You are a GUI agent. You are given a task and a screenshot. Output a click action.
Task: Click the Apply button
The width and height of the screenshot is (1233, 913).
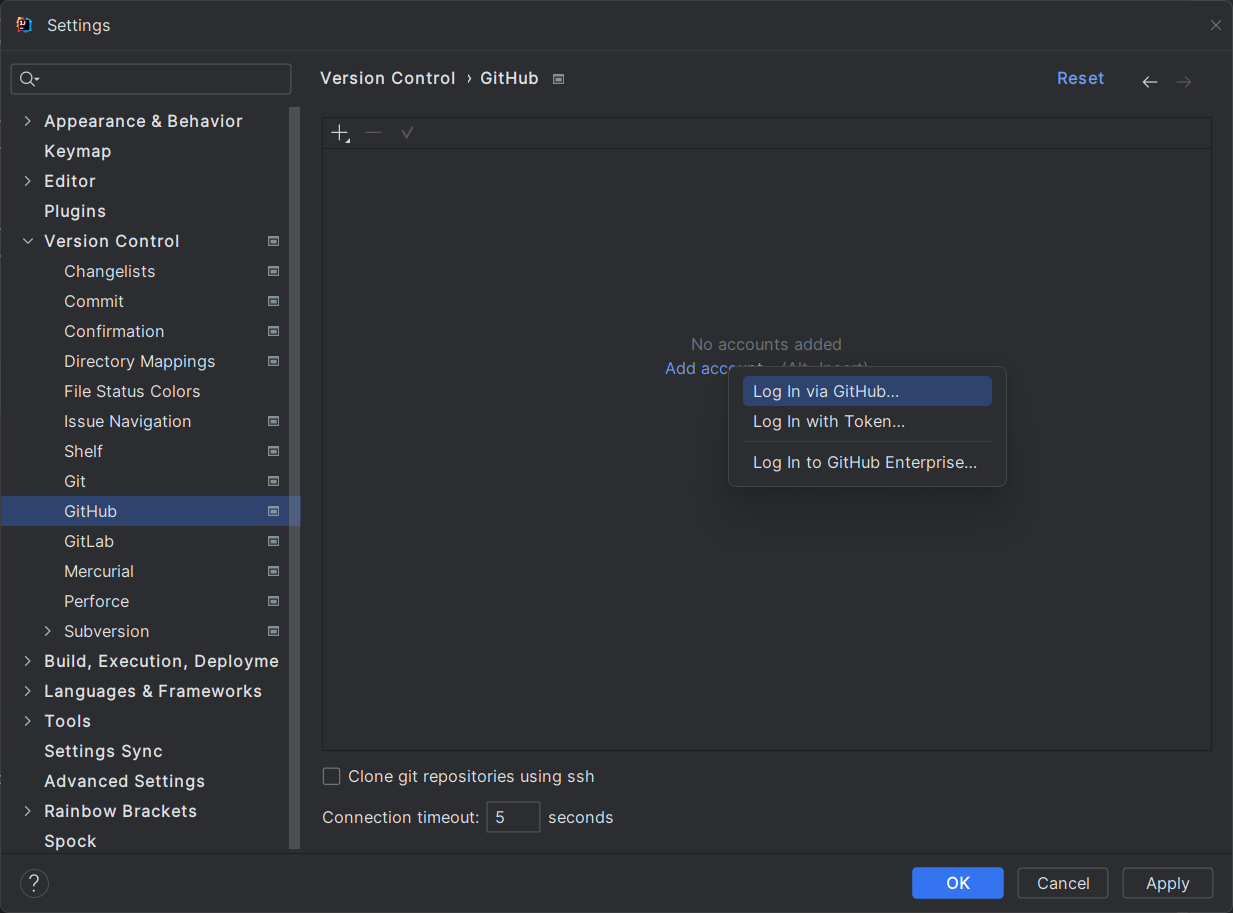1168,883
